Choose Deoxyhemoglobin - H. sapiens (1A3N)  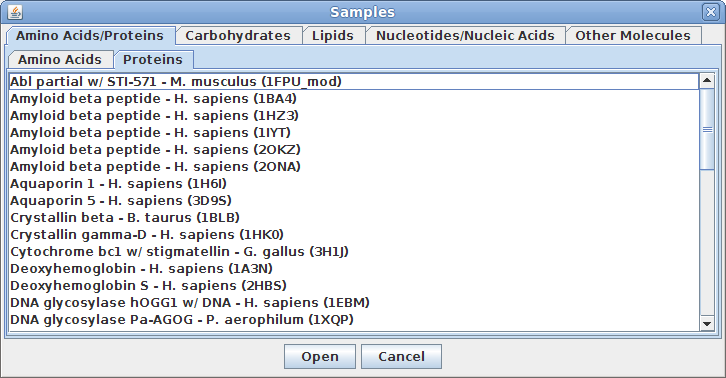coord(354,269)
